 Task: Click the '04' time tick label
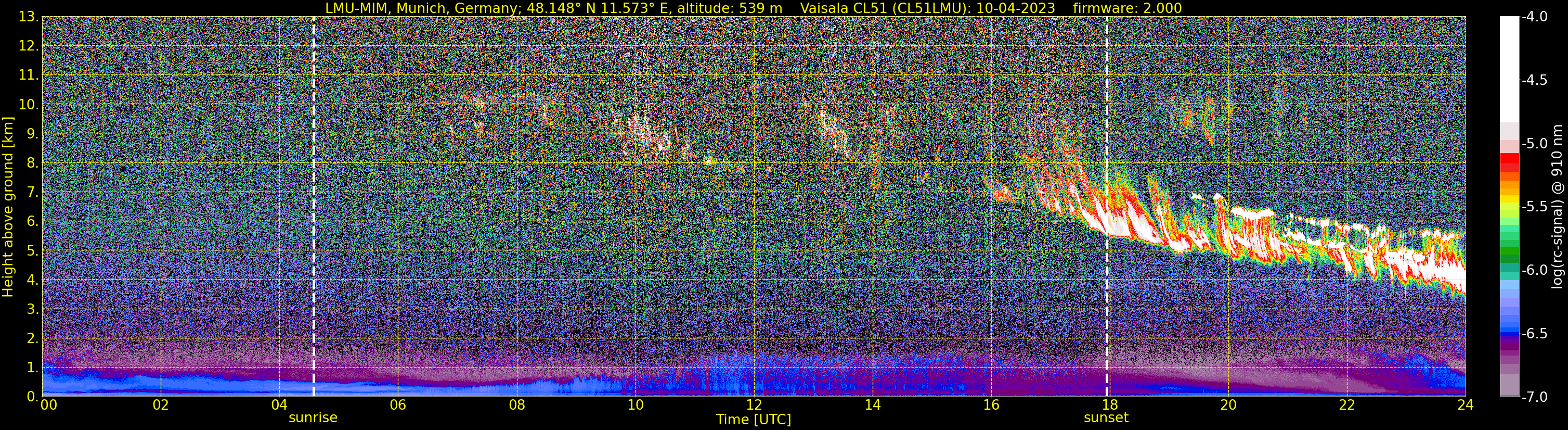point(279,405)
